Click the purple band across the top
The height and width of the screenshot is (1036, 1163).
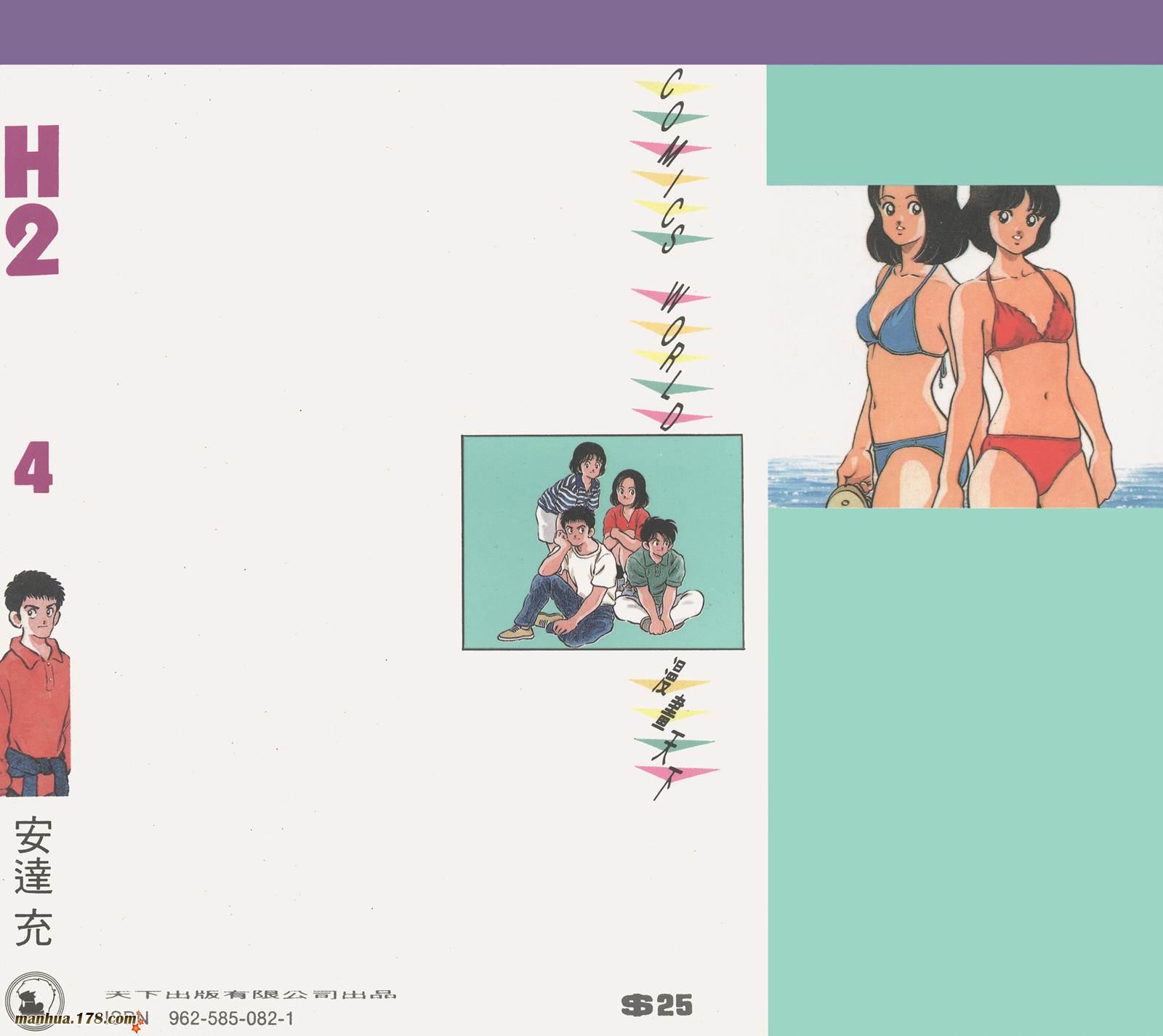[x=581, y=32]
